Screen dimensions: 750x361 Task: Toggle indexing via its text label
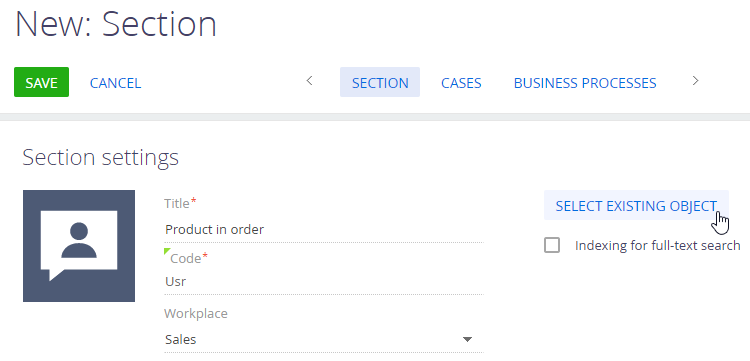coord(657,246)
